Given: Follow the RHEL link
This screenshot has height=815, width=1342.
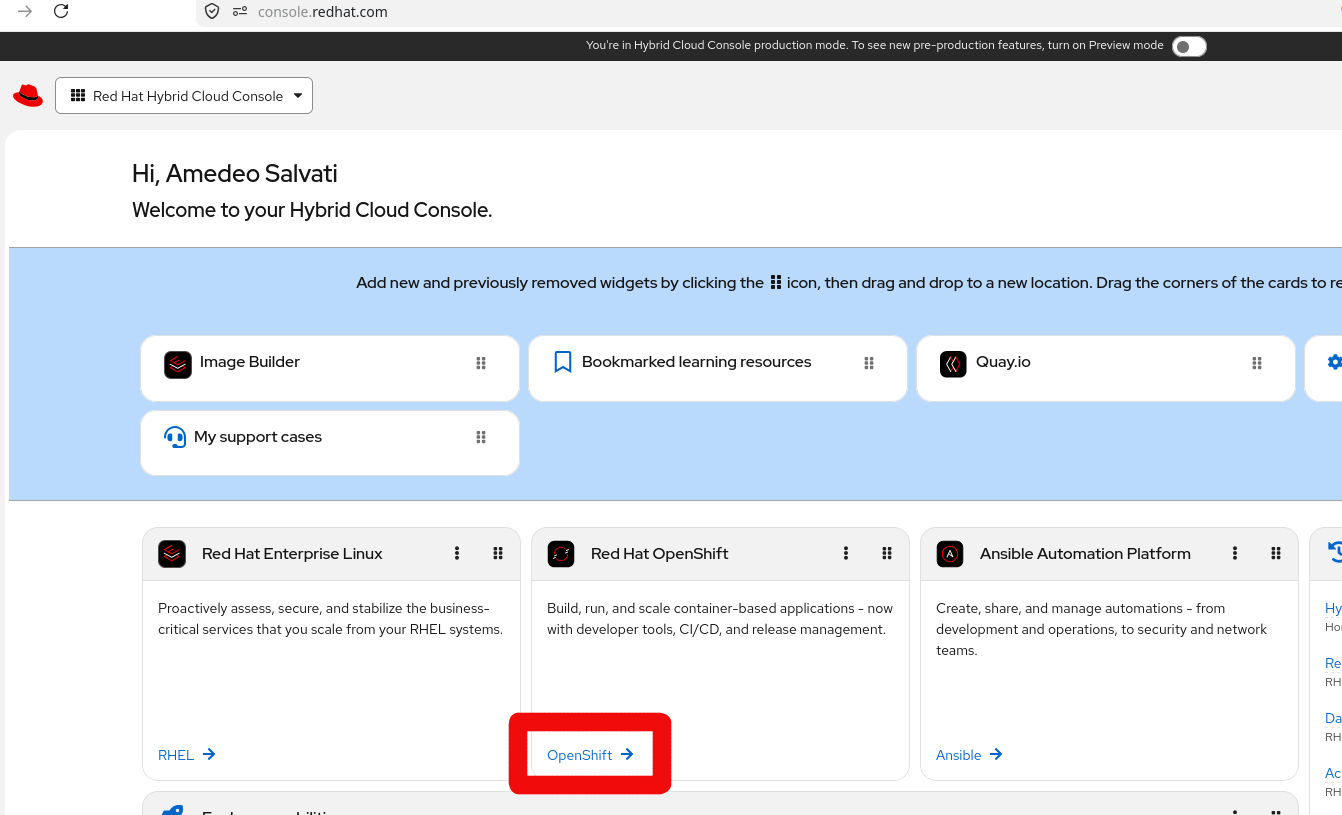Looking at the screenshot, I should (187, 755).
